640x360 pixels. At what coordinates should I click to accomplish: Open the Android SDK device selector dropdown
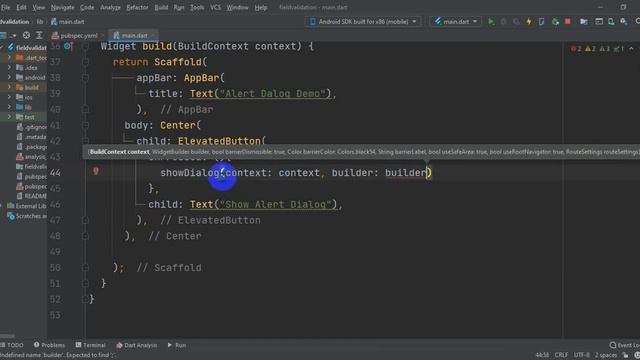[x=363, y=22]
